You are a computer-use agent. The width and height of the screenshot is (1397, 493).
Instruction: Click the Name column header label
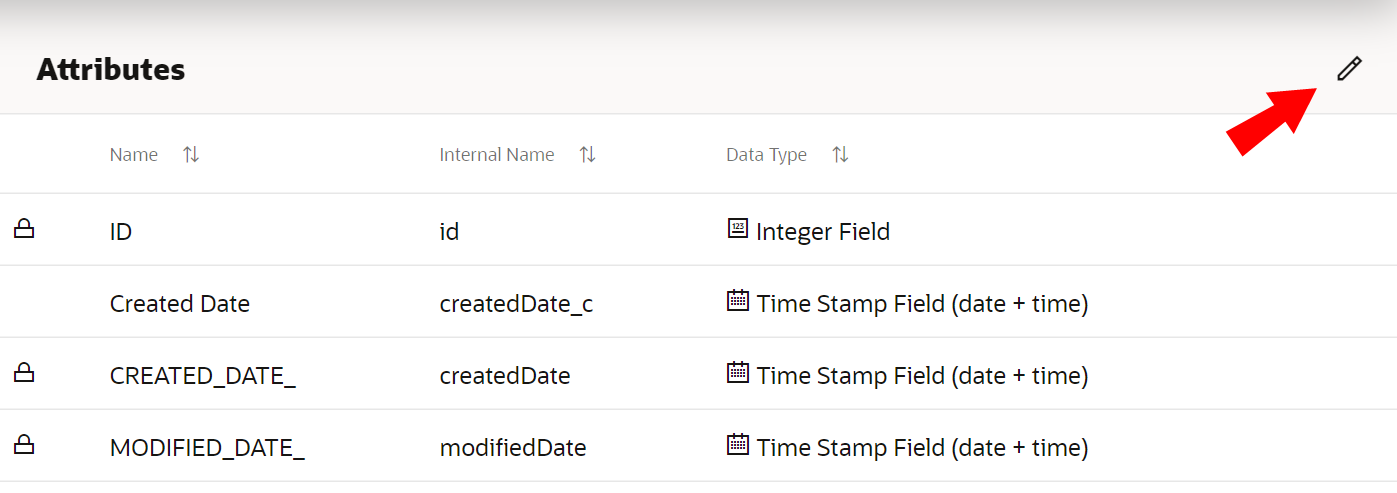click(134, 155)
